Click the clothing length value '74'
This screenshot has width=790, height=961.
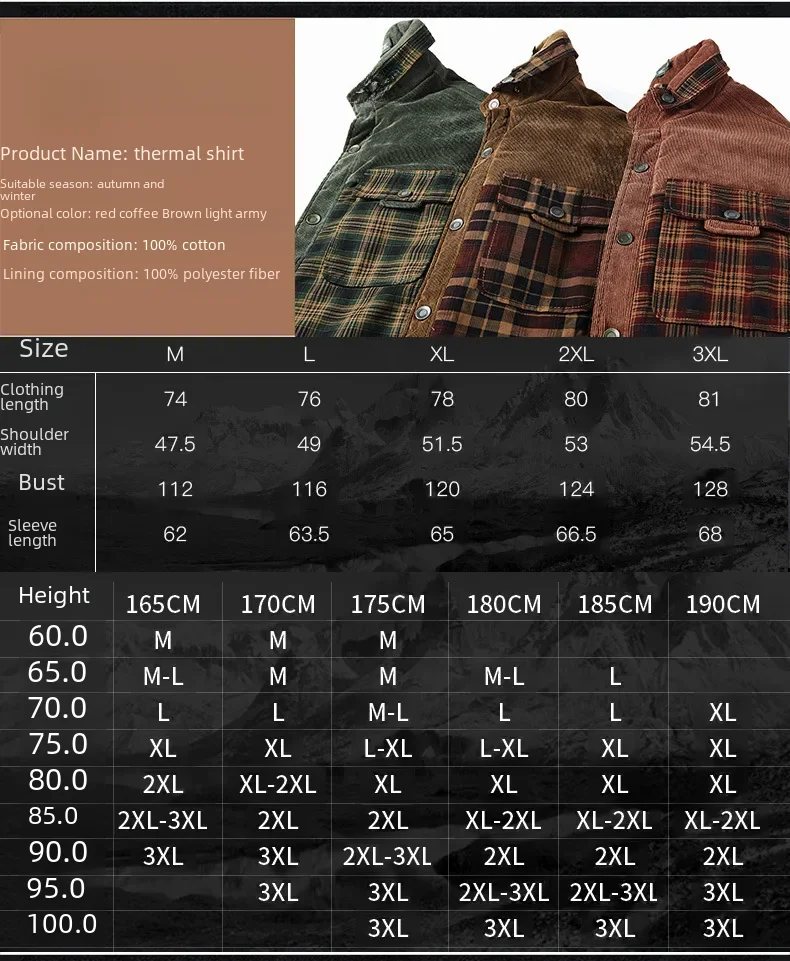pyautogui.click(x=175, y=399)
